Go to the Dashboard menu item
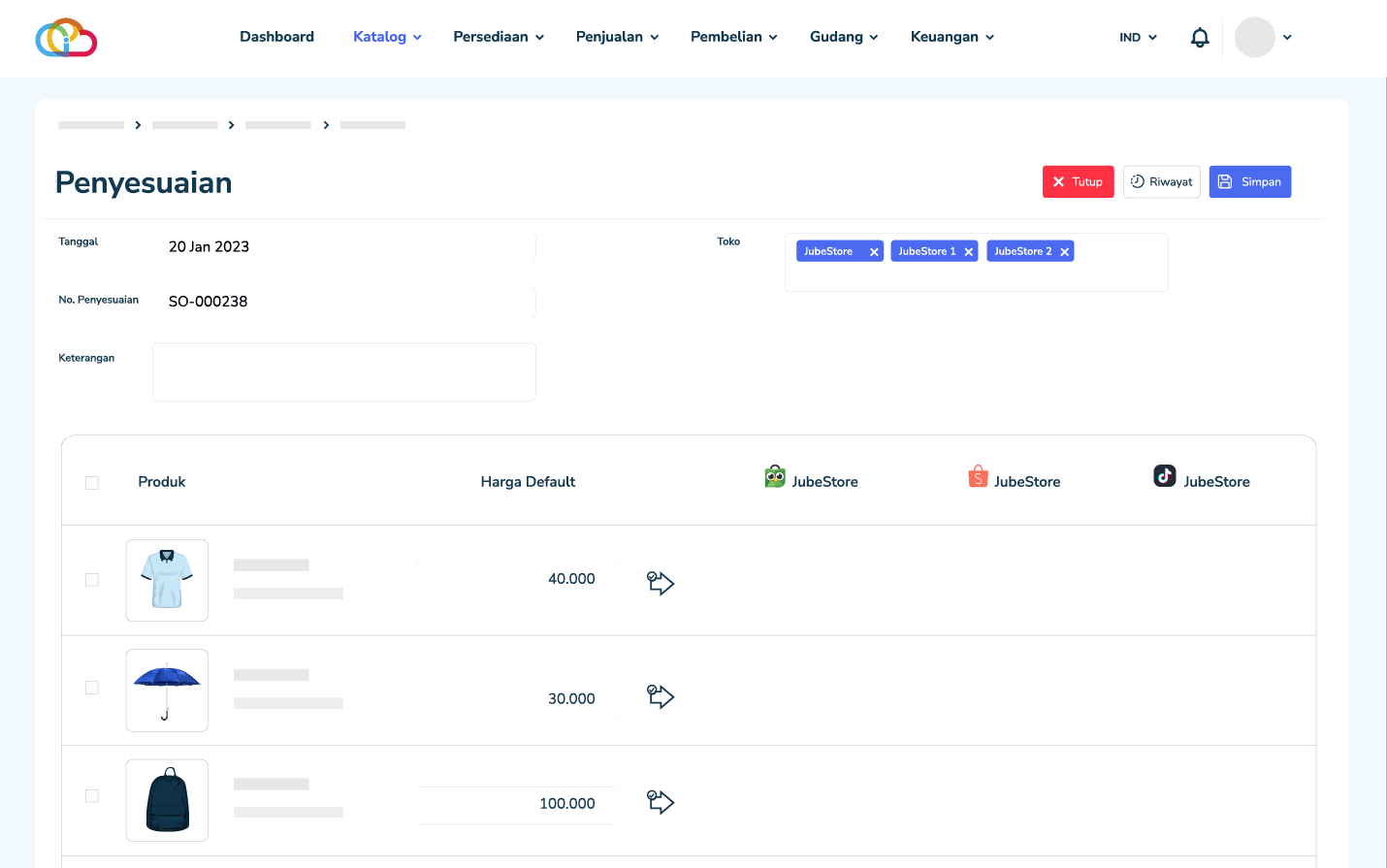The height and width of the screenshot is (868, 1387). (x=277, y=37)
